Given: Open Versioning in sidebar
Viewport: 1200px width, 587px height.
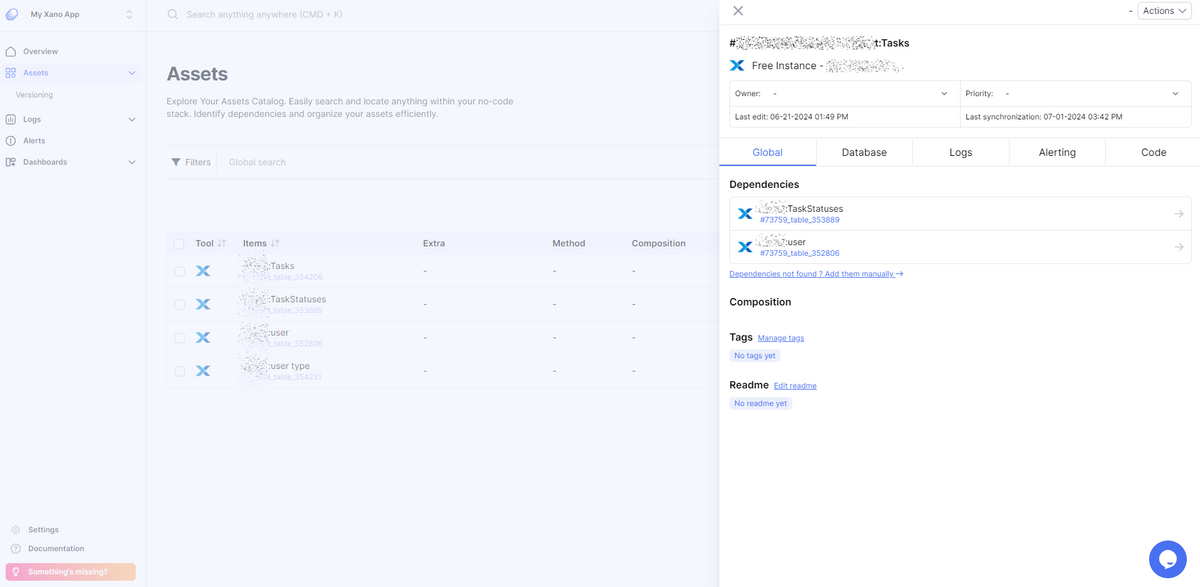Looking at the screenshot, I should [34, 95].
